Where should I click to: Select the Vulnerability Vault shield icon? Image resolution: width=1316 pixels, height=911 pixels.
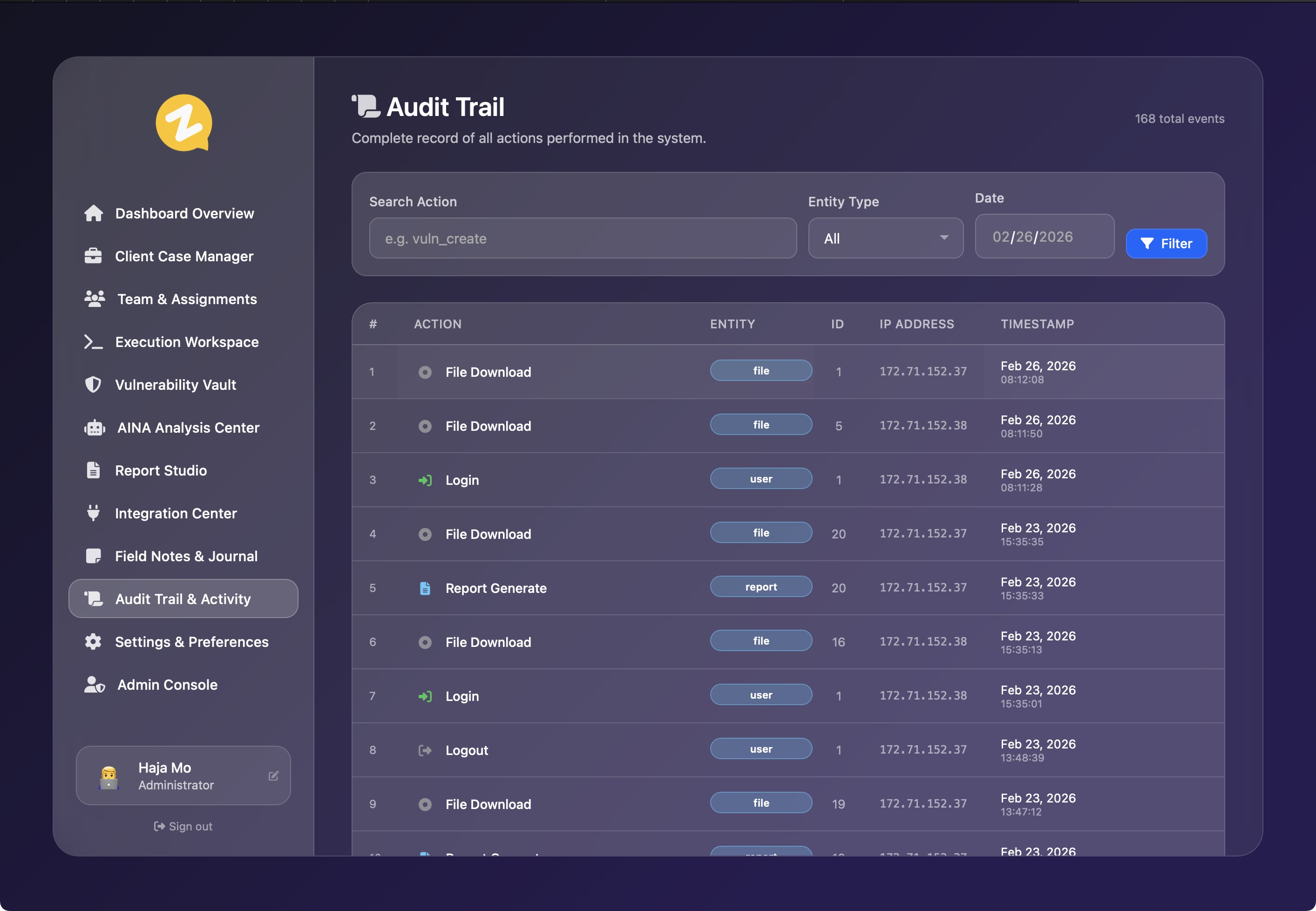click(x=94, y=384)
